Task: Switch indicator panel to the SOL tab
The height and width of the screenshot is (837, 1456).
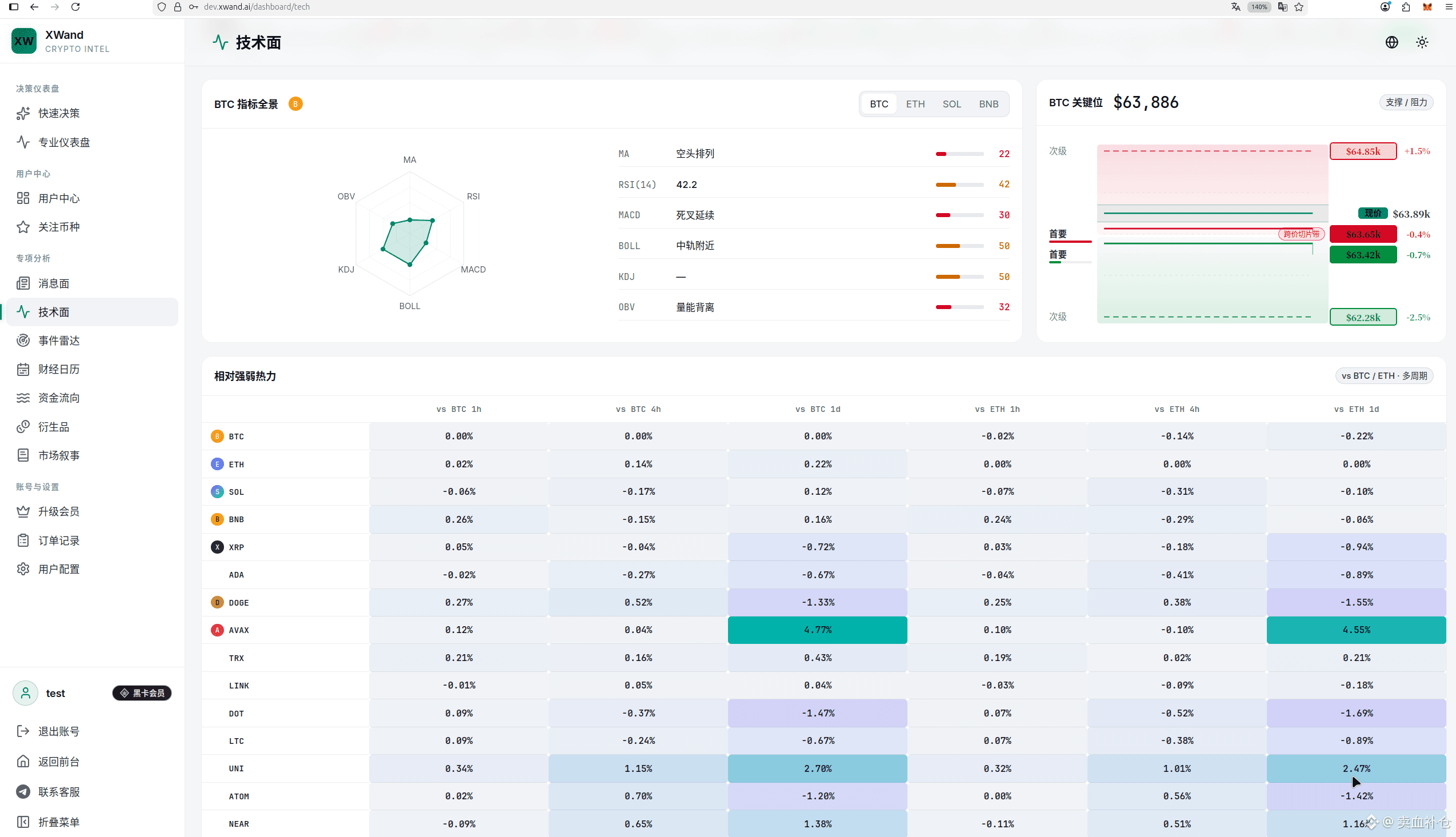Action: (x=951, y=104)
